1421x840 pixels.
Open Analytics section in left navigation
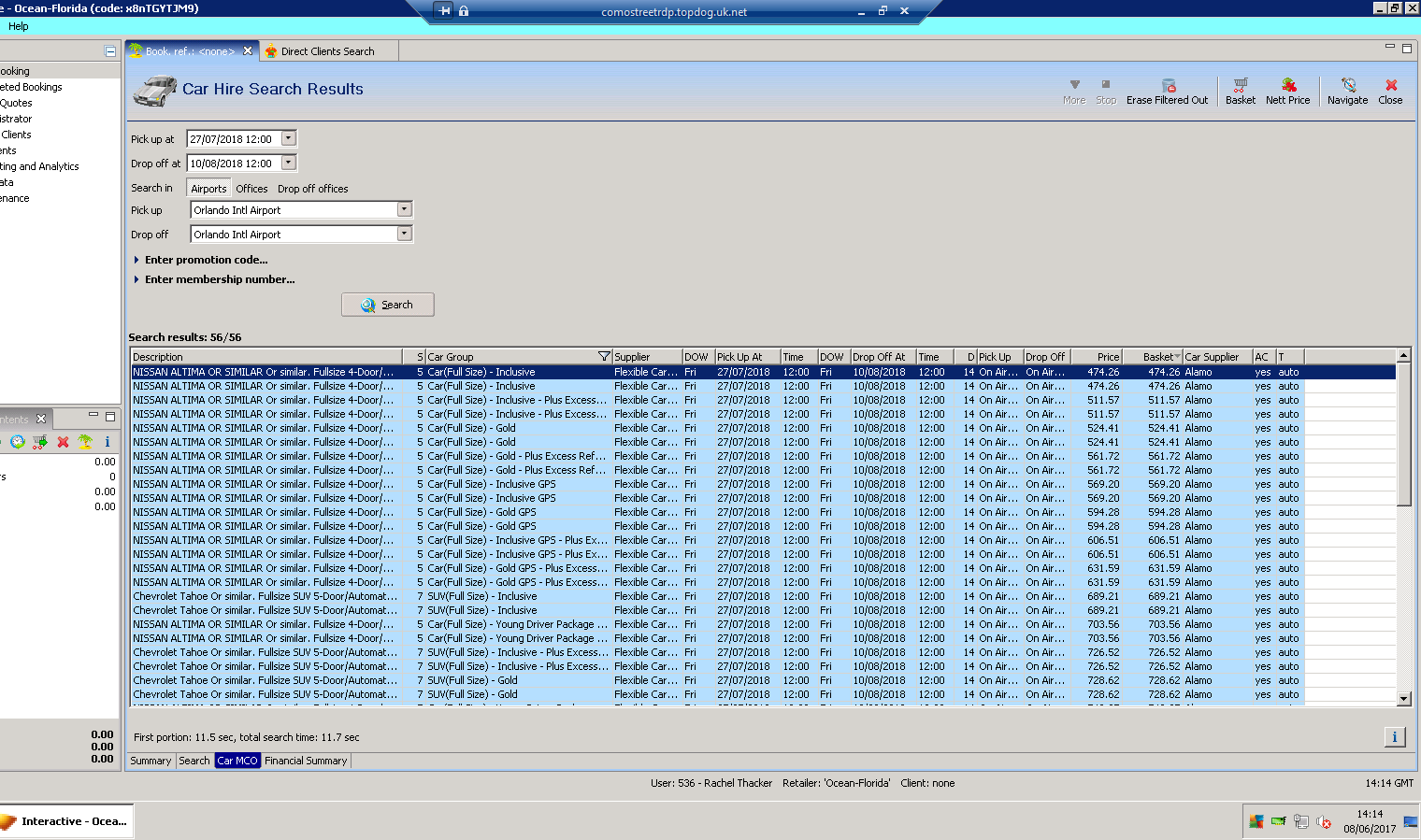point(39,166)
